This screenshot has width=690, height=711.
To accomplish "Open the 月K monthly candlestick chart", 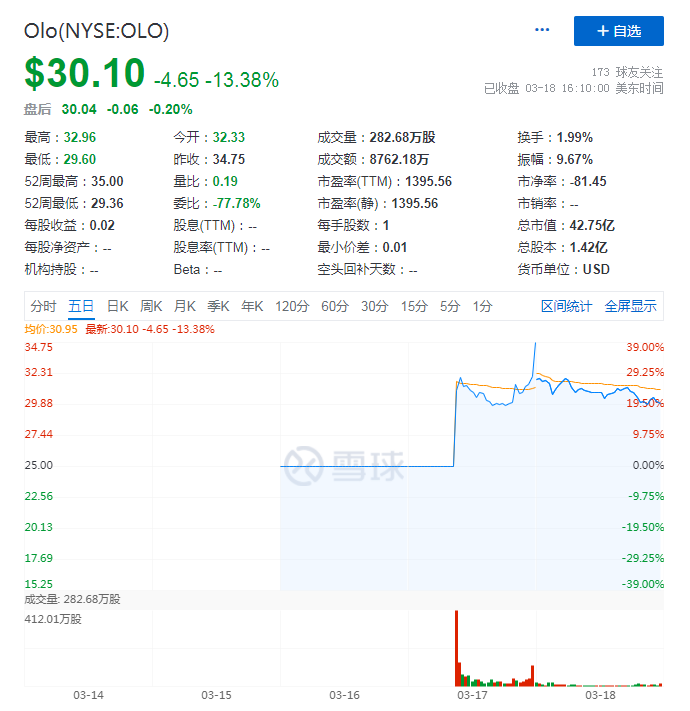I will pyautogui.click(x=184, y=306).
